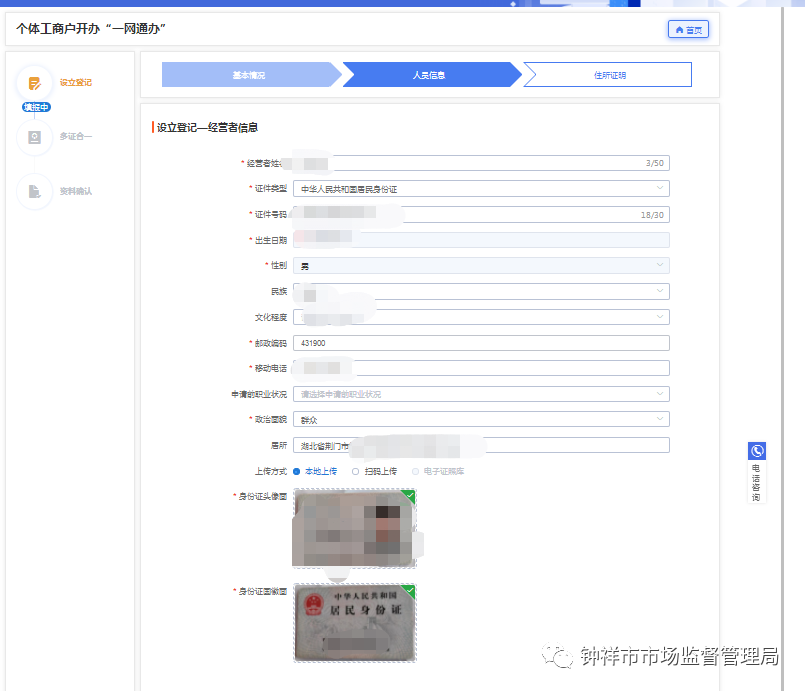The width and height of the screenshot is (805, 691).
Task: Switch to the 基本情况 step tab
Action: [x=248, y=74]
